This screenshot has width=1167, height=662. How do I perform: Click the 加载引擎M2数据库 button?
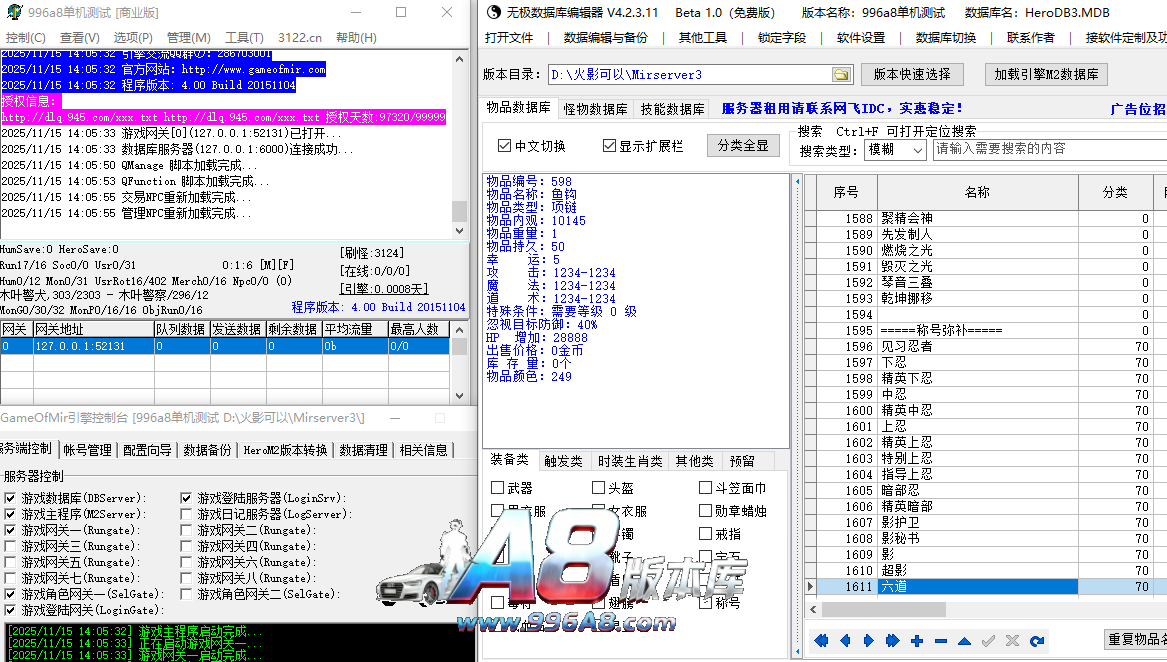click(1045, 75)
